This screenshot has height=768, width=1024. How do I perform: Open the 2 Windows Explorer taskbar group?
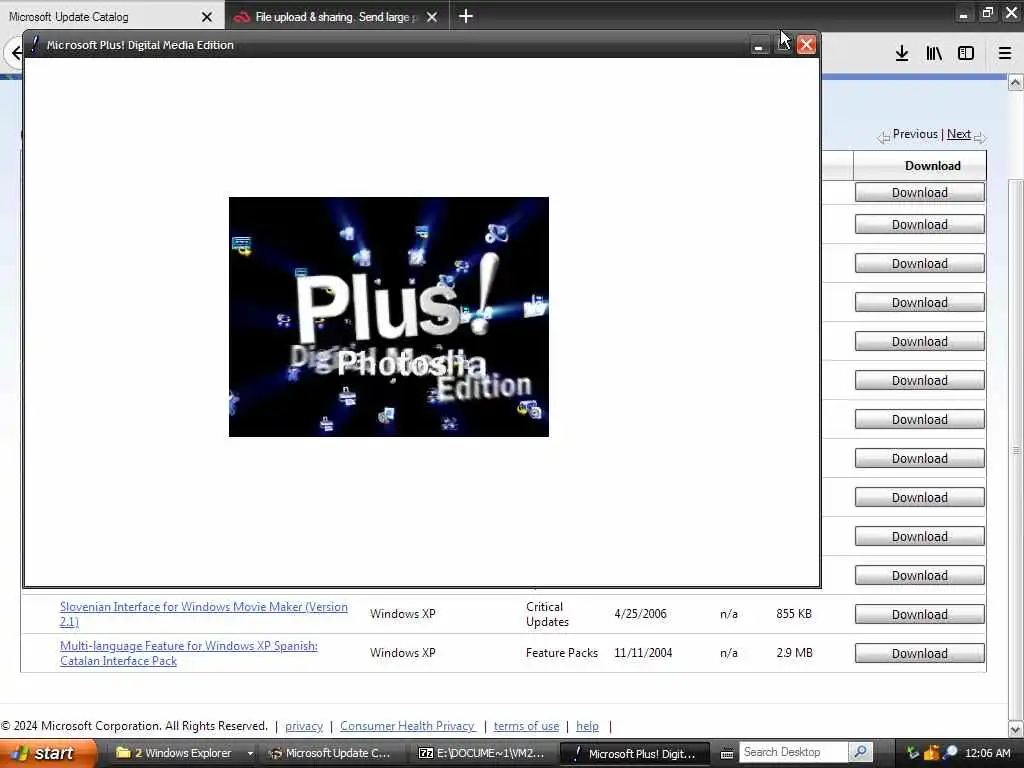click(x=183, y=754)
